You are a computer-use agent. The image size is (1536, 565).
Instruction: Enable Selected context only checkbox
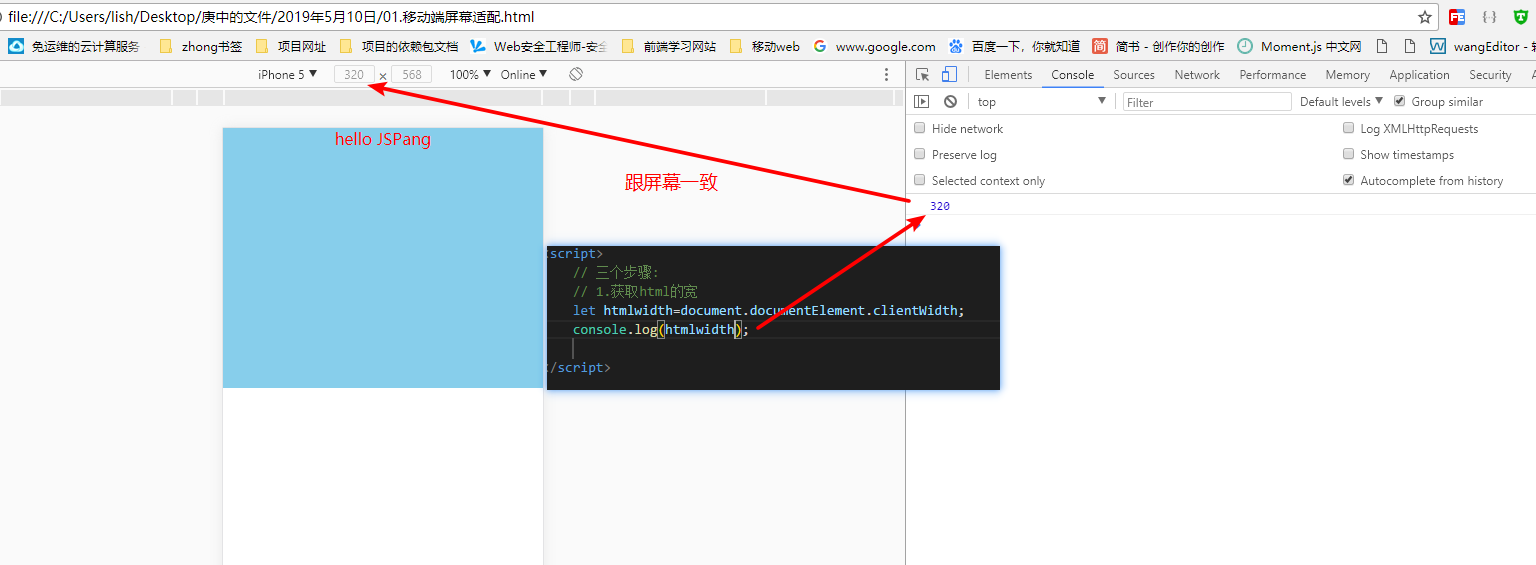pyautogui.click(x=920, y=180)
